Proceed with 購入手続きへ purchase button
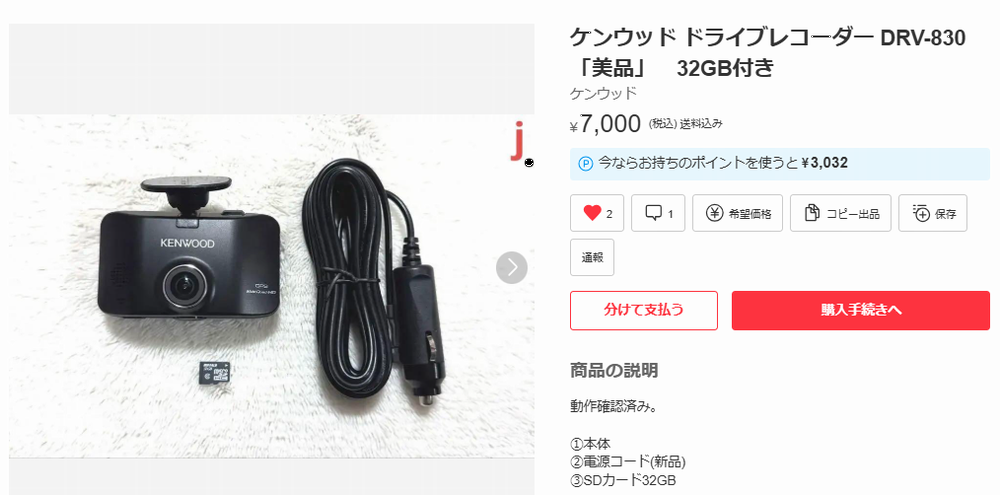Screen dimensions: 1000x495 point(860,311)
